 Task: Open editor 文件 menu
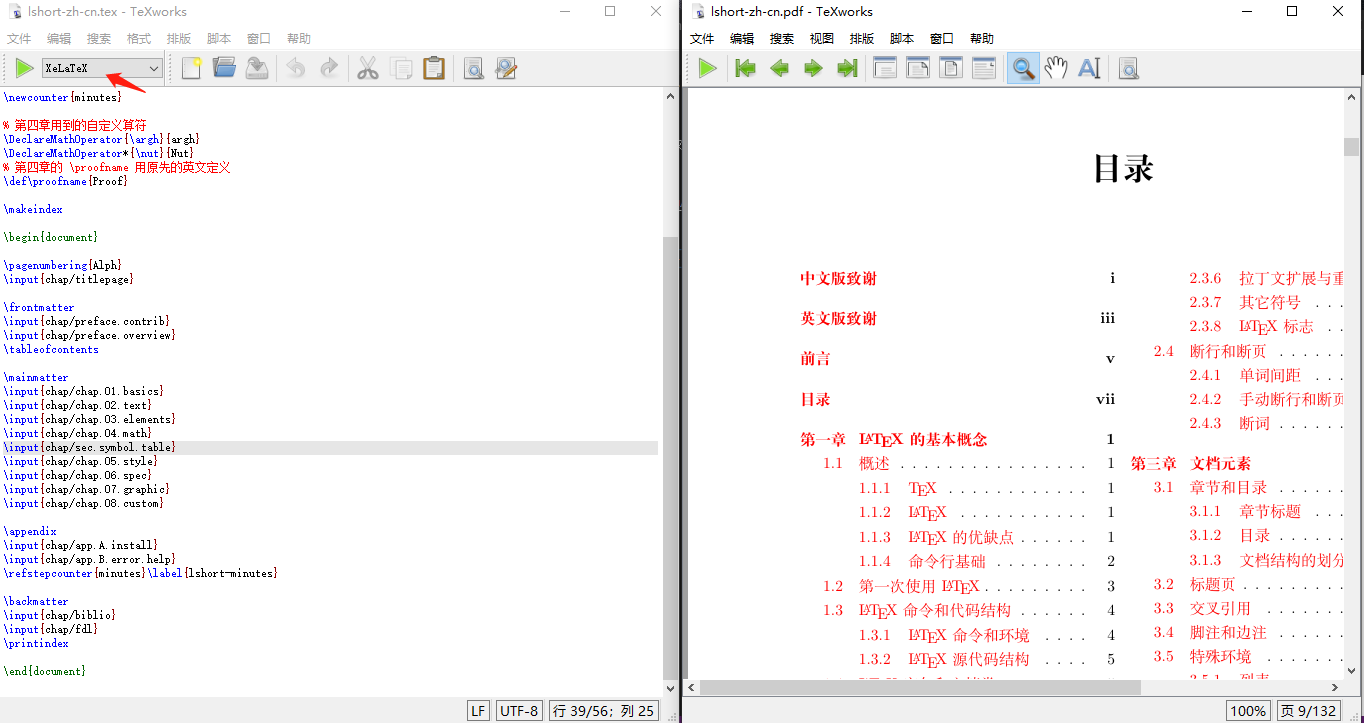(x=19, y=39)
